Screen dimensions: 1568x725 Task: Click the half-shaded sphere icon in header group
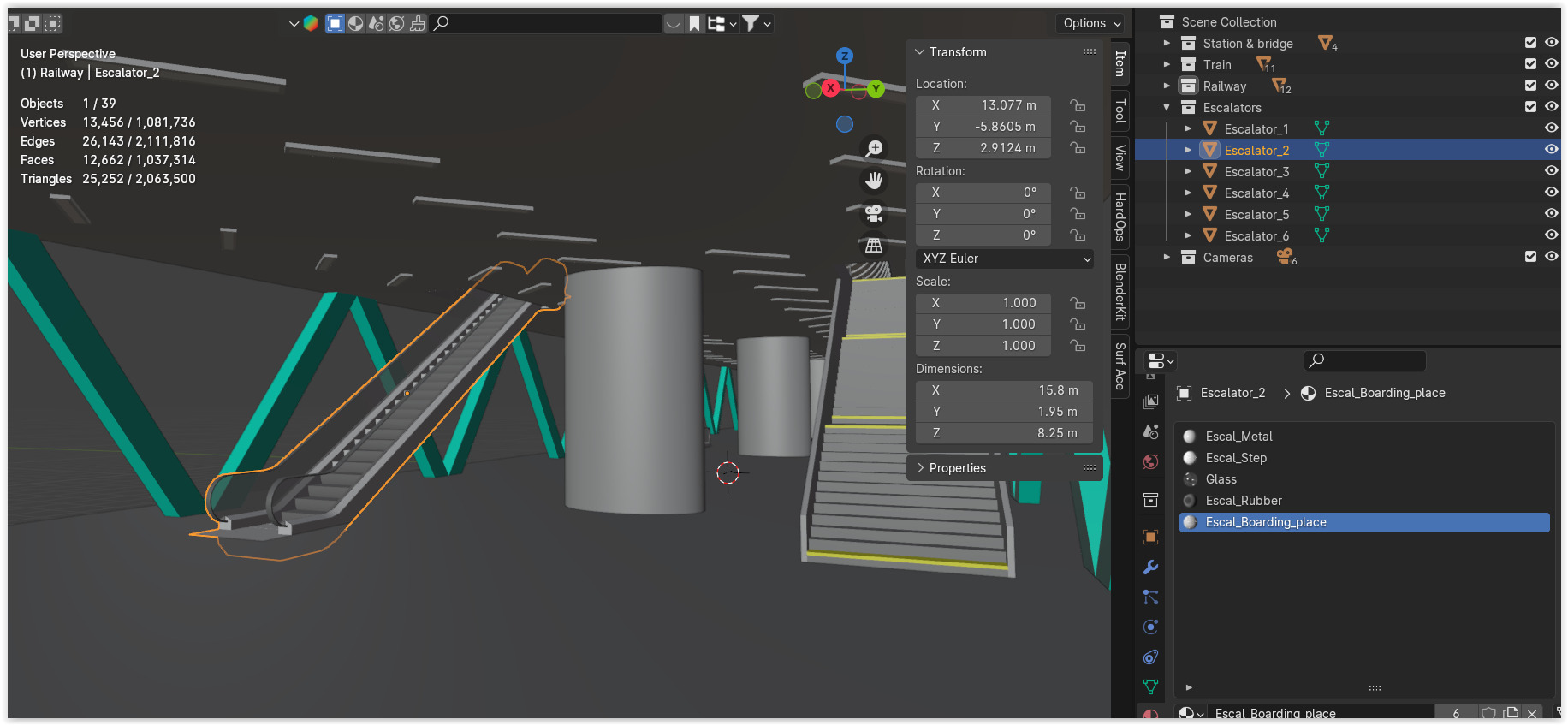click(356, 23)
